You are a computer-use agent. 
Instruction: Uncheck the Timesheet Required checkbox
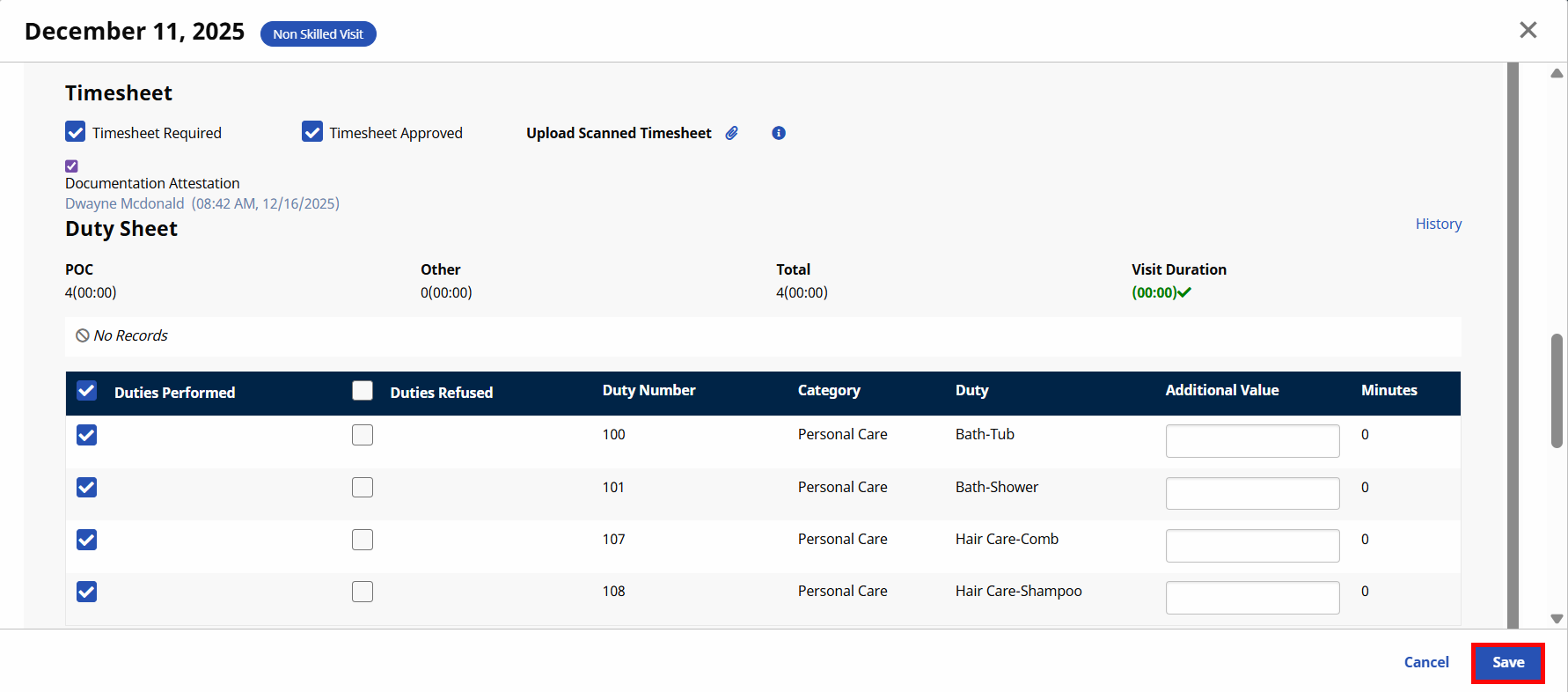click(76, 132)
